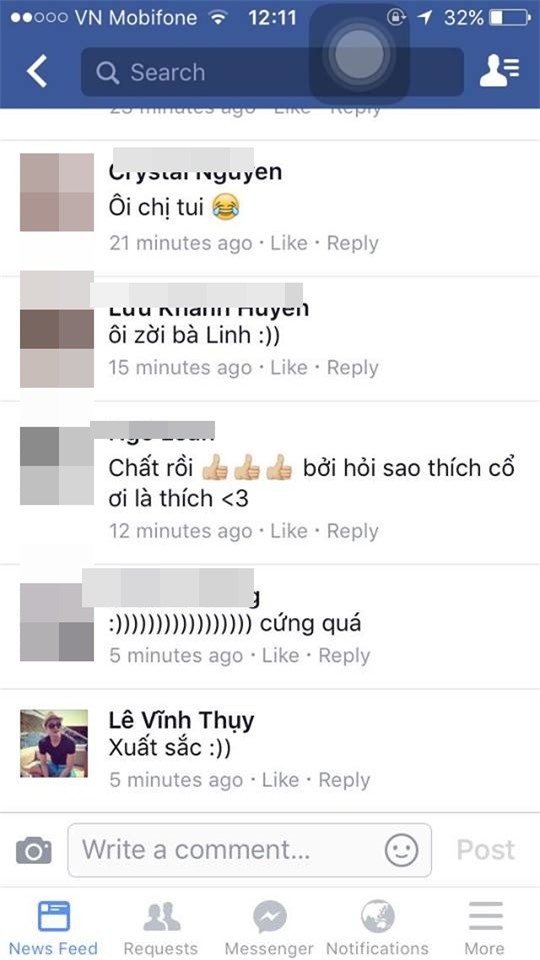Open the Requests tab
This screenshot has width=540, height=960.
(161, 928)
